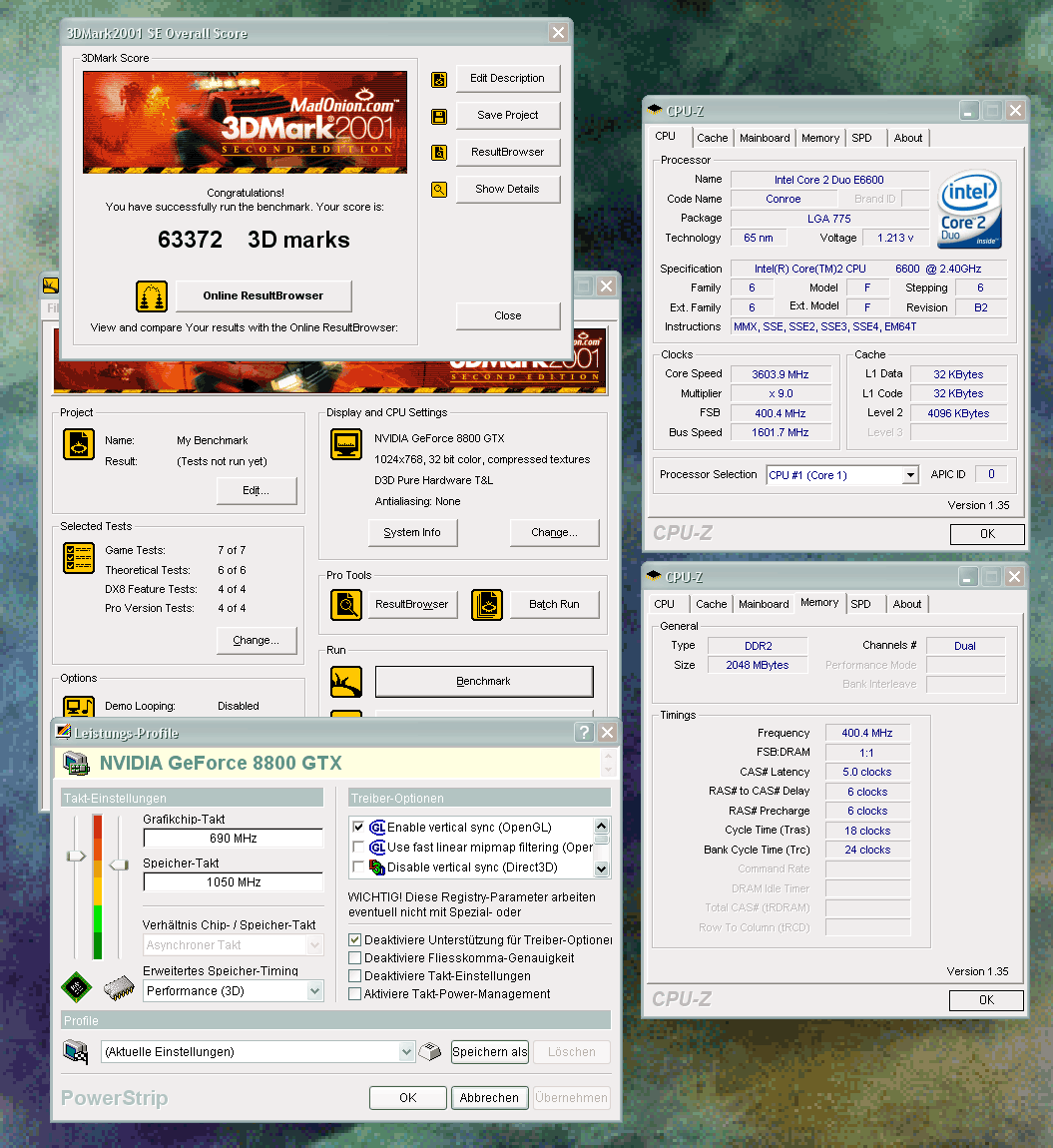Check Deaktiviere Takt-Einstellungen
This screenshot has width=1053, height=1148.
[355, 976]
